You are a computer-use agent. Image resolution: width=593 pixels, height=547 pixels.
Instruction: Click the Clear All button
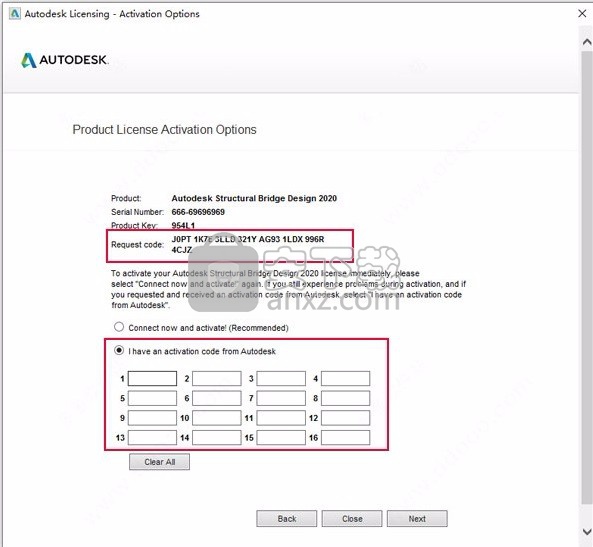click(x=160, y=462)
